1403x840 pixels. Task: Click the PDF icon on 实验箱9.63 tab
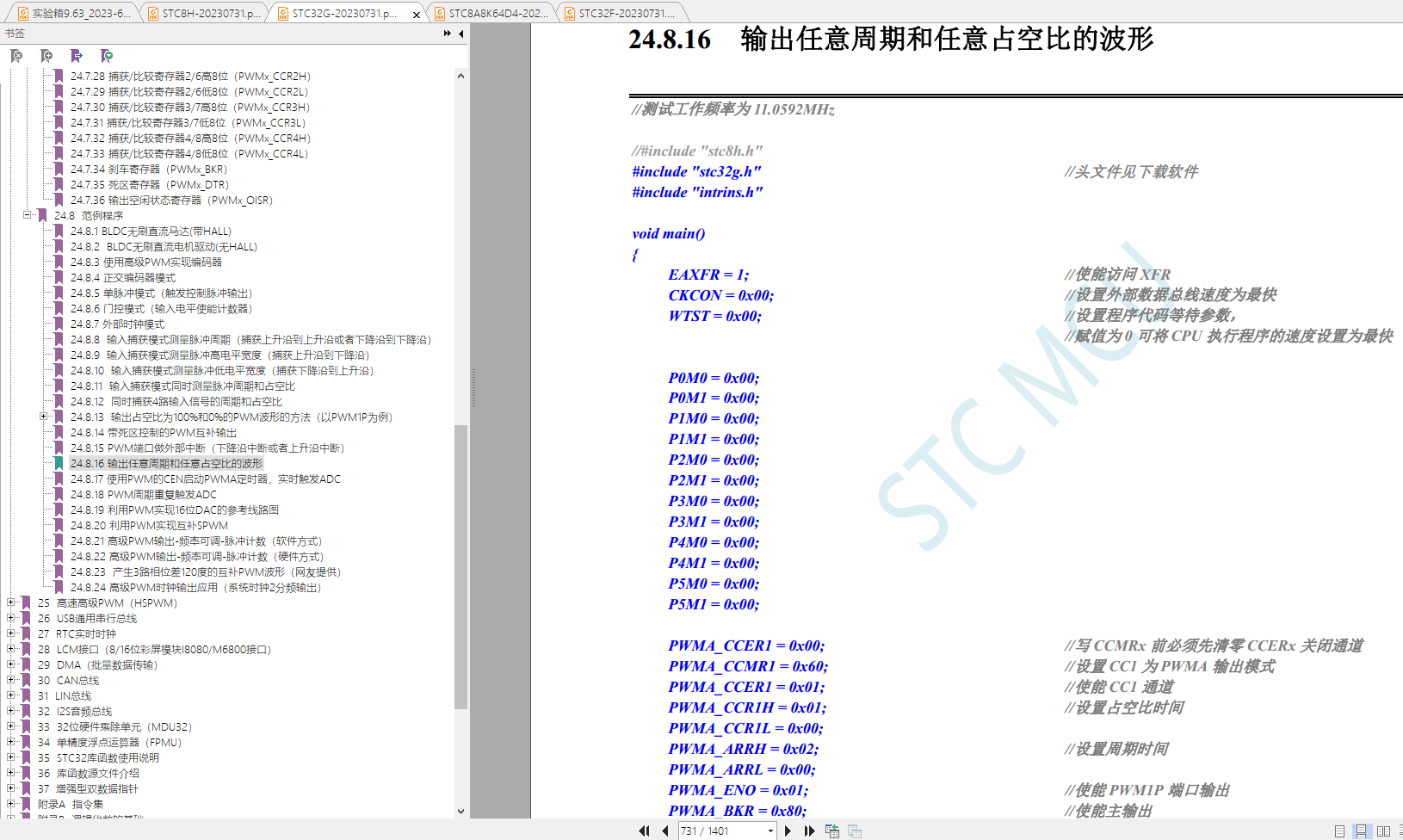coord(24,13)
